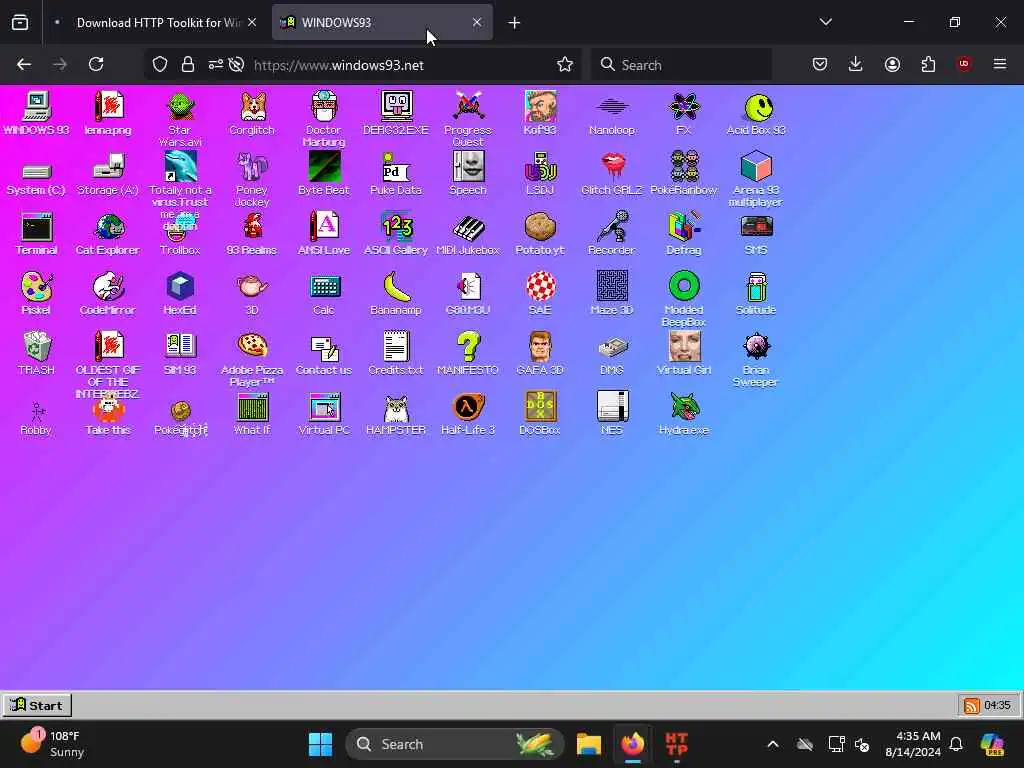1024x768 pixels.
Task: Click the Windows 93 Start button
Action: click(37, 705)
